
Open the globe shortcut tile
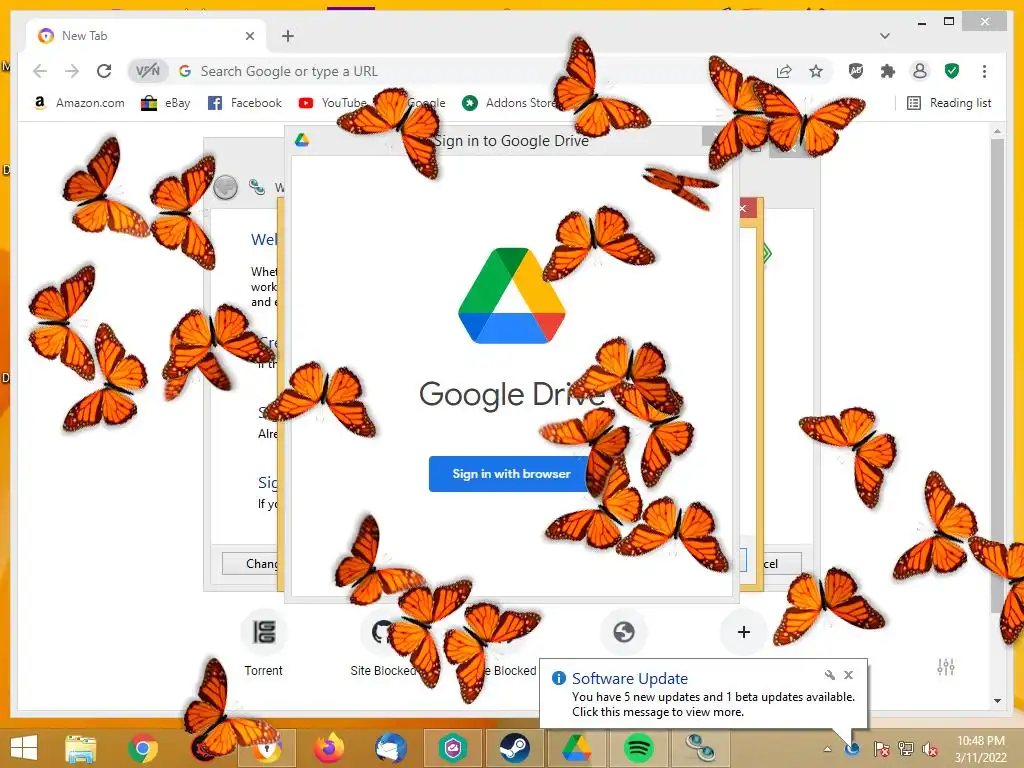[x=624, y=632]
